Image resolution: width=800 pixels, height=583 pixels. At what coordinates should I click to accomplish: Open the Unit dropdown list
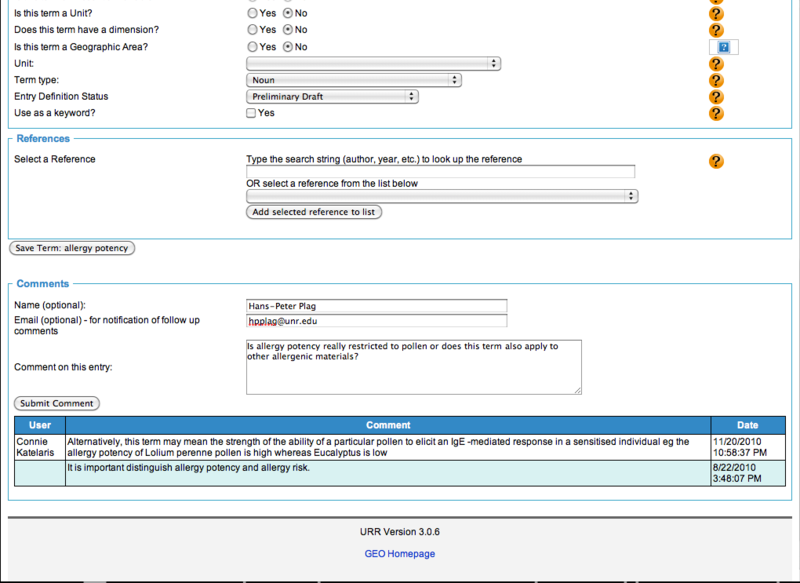coord(373,64)
